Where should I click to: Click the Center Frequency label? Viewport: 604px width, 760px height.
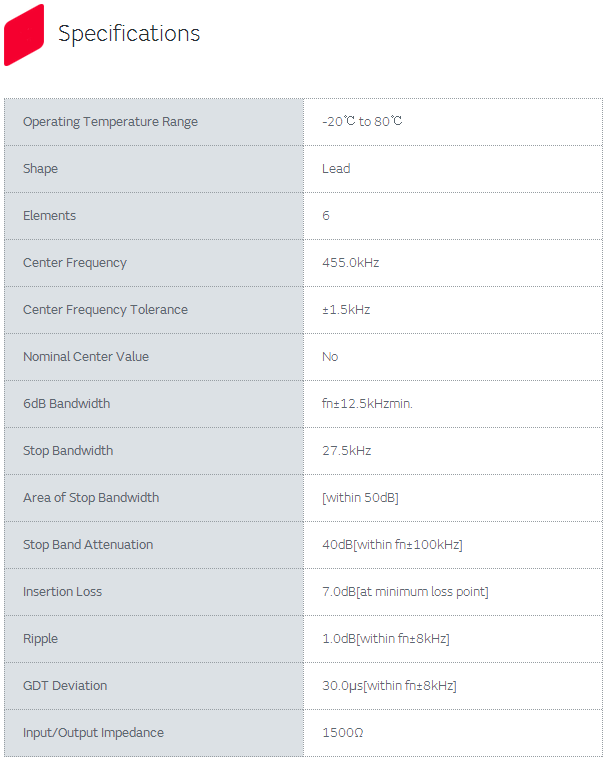[75, 263]
